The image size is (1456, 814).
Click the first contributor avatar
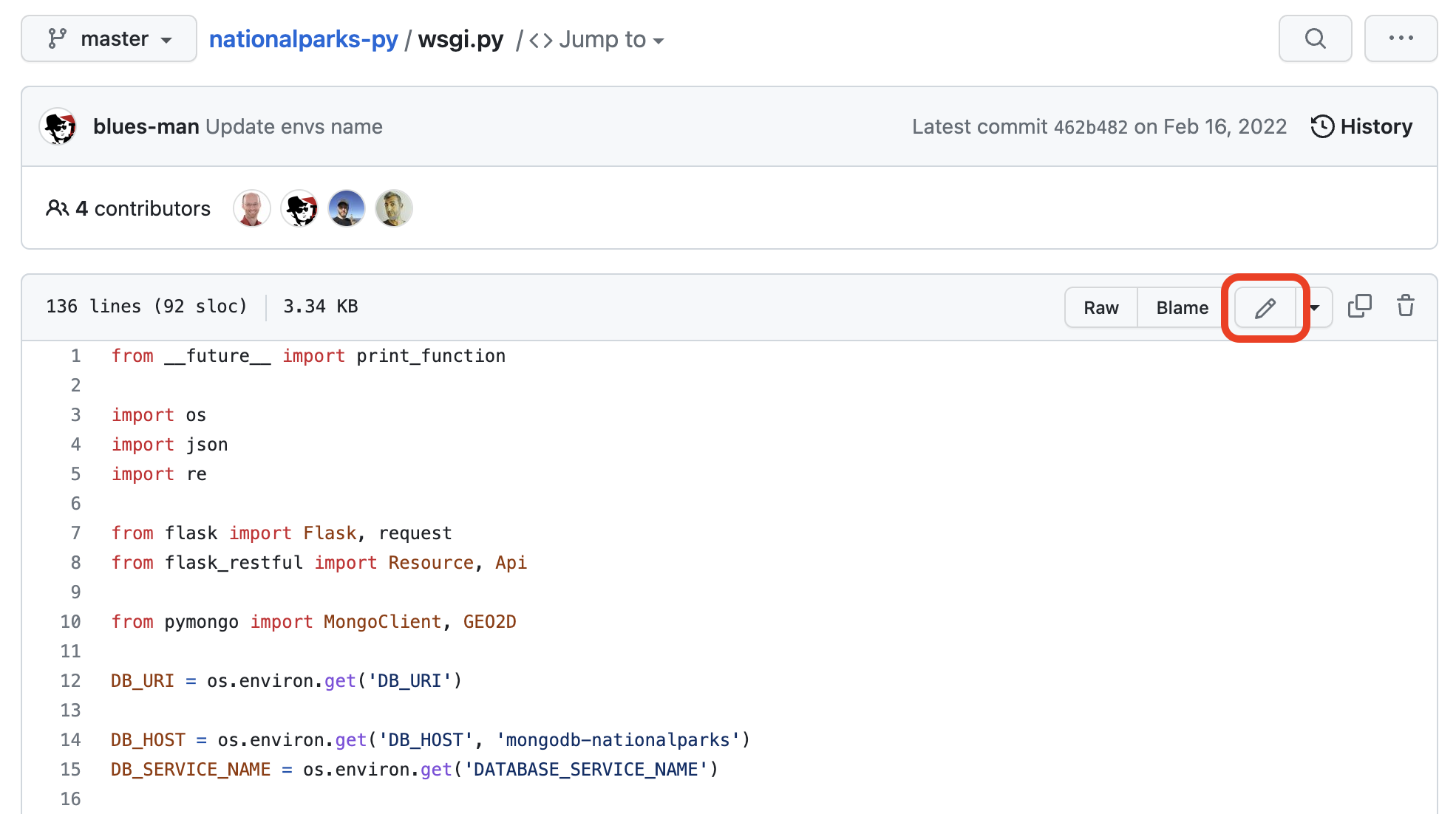[252, 208]
